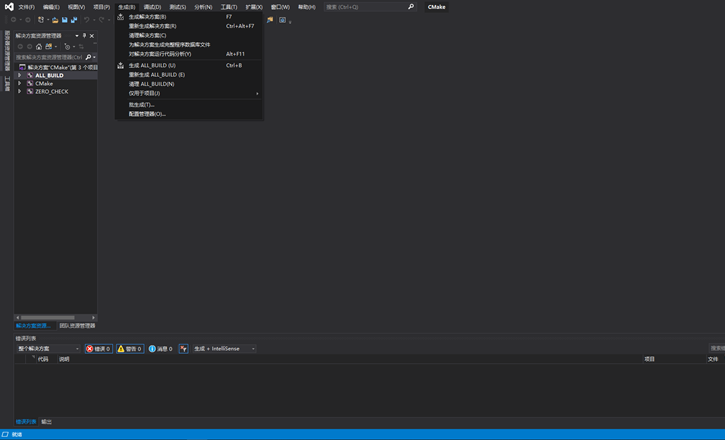
Task: Click the camera icon right of build menu
Action: coord(283,20)
